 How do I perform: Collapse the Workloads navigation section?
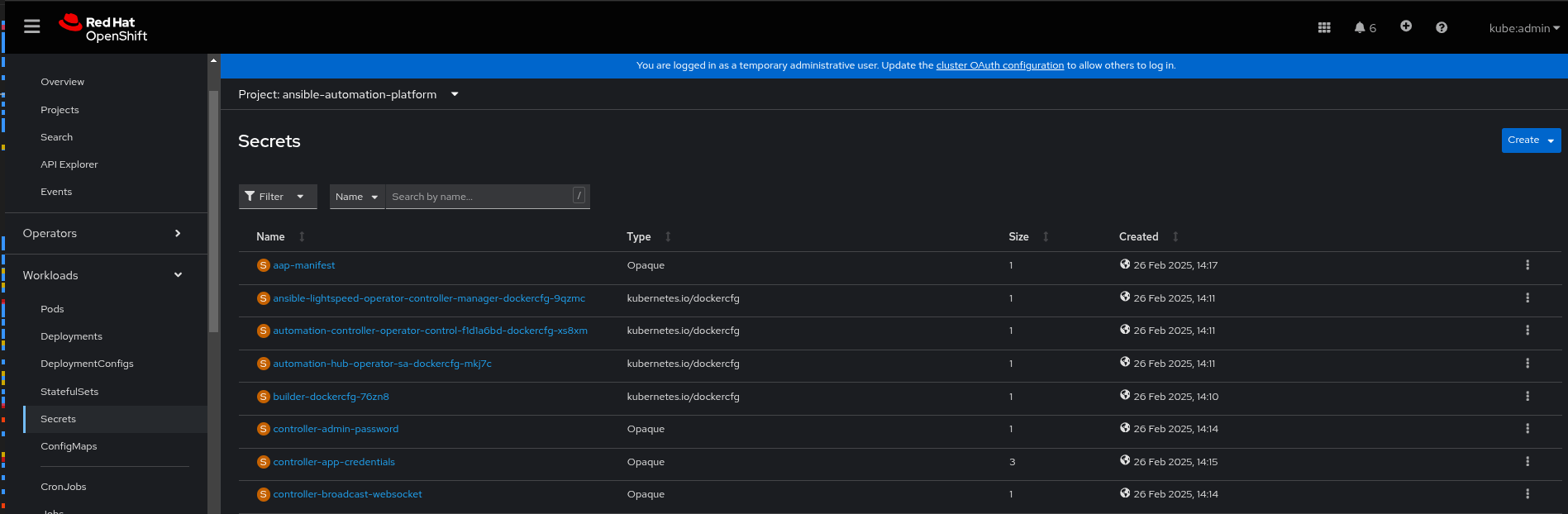click(x=102, y=275)
